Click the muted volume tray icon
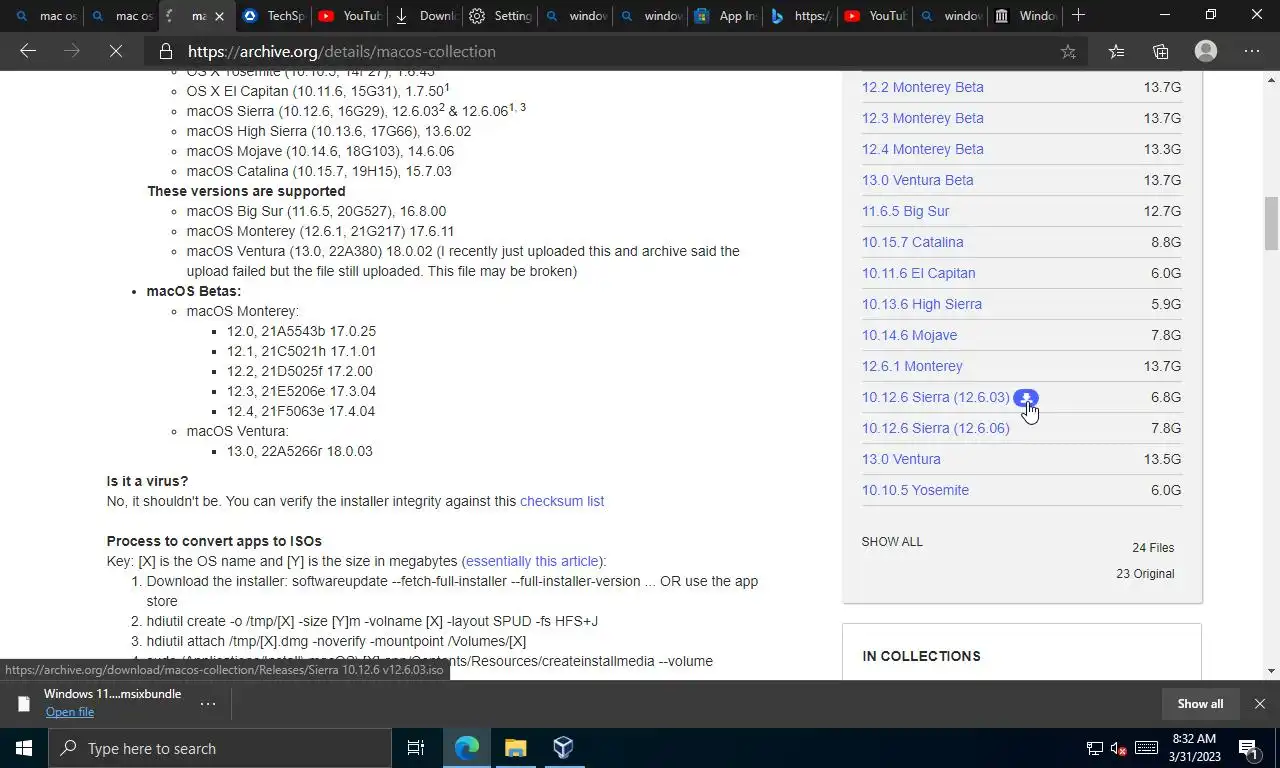Viewport: 1280px width, 768px height. 1120,748
